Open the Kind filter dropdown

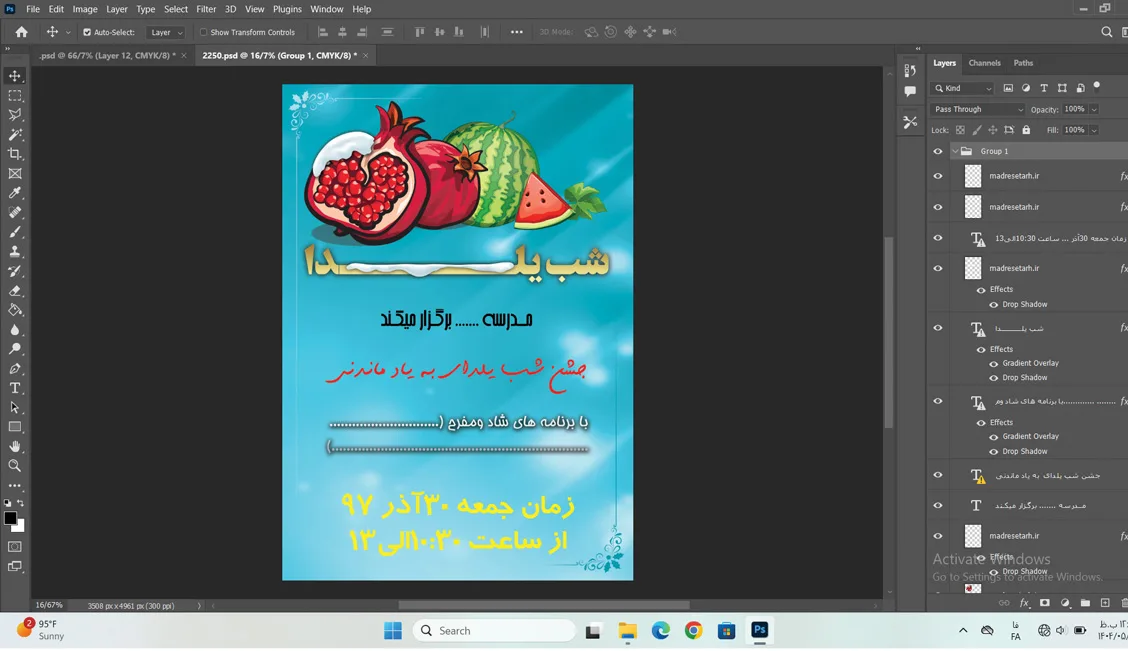click(963, 88)
